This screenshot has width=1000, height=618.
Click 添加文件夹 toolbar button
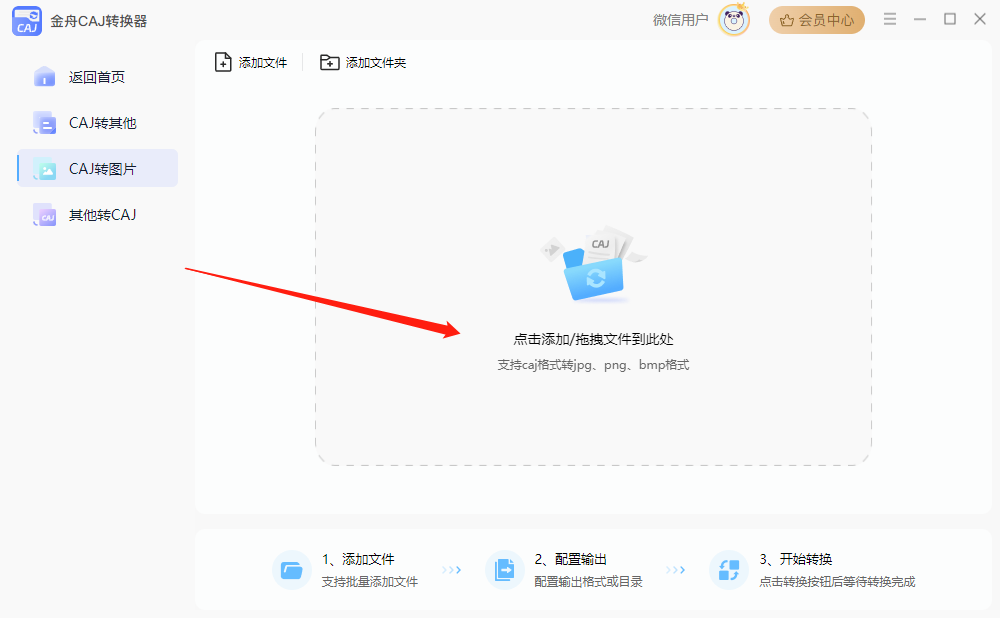tap(363, 62)
